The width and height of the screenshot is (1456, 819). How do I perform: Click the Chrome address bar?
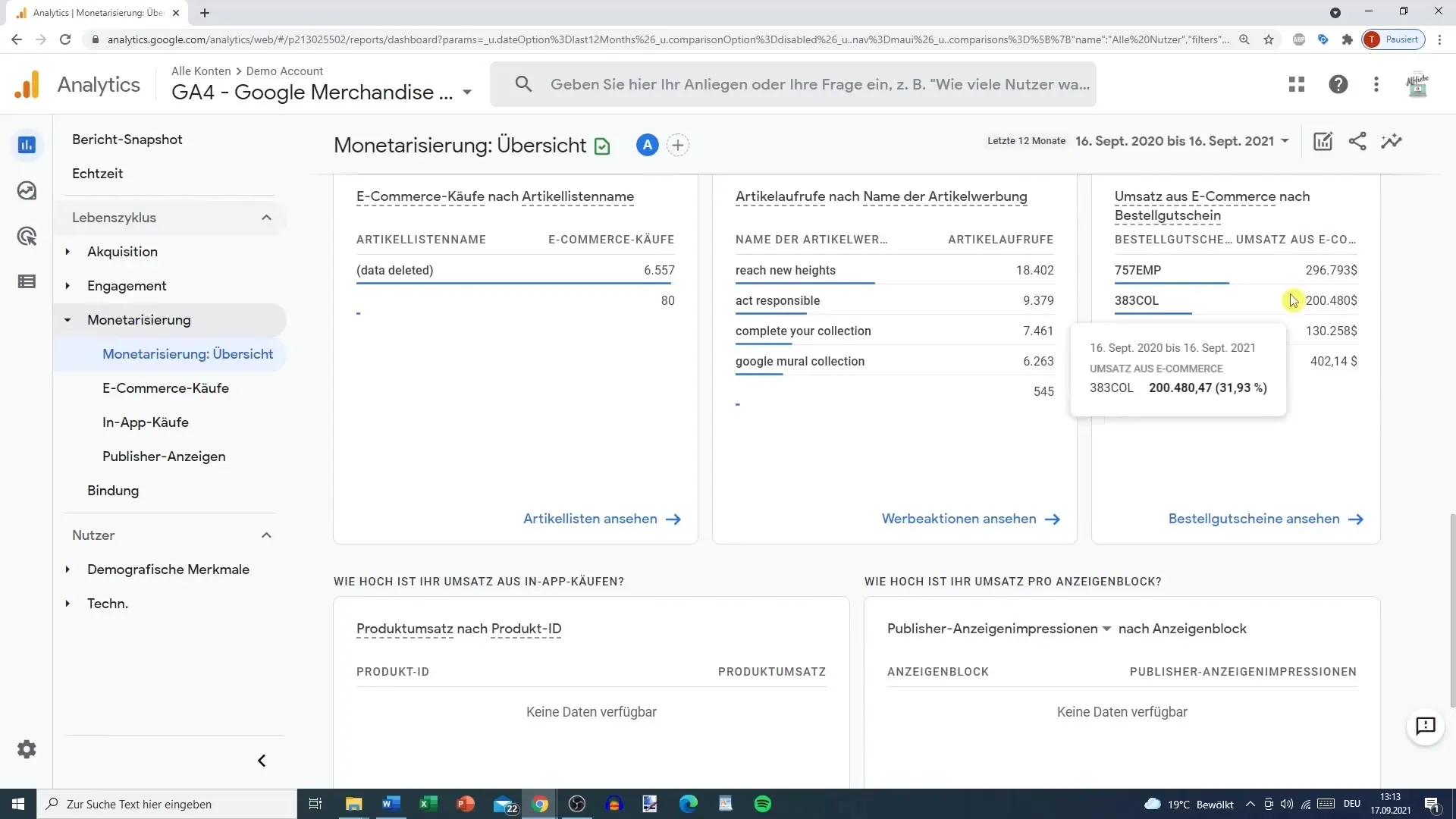point(667,39)
